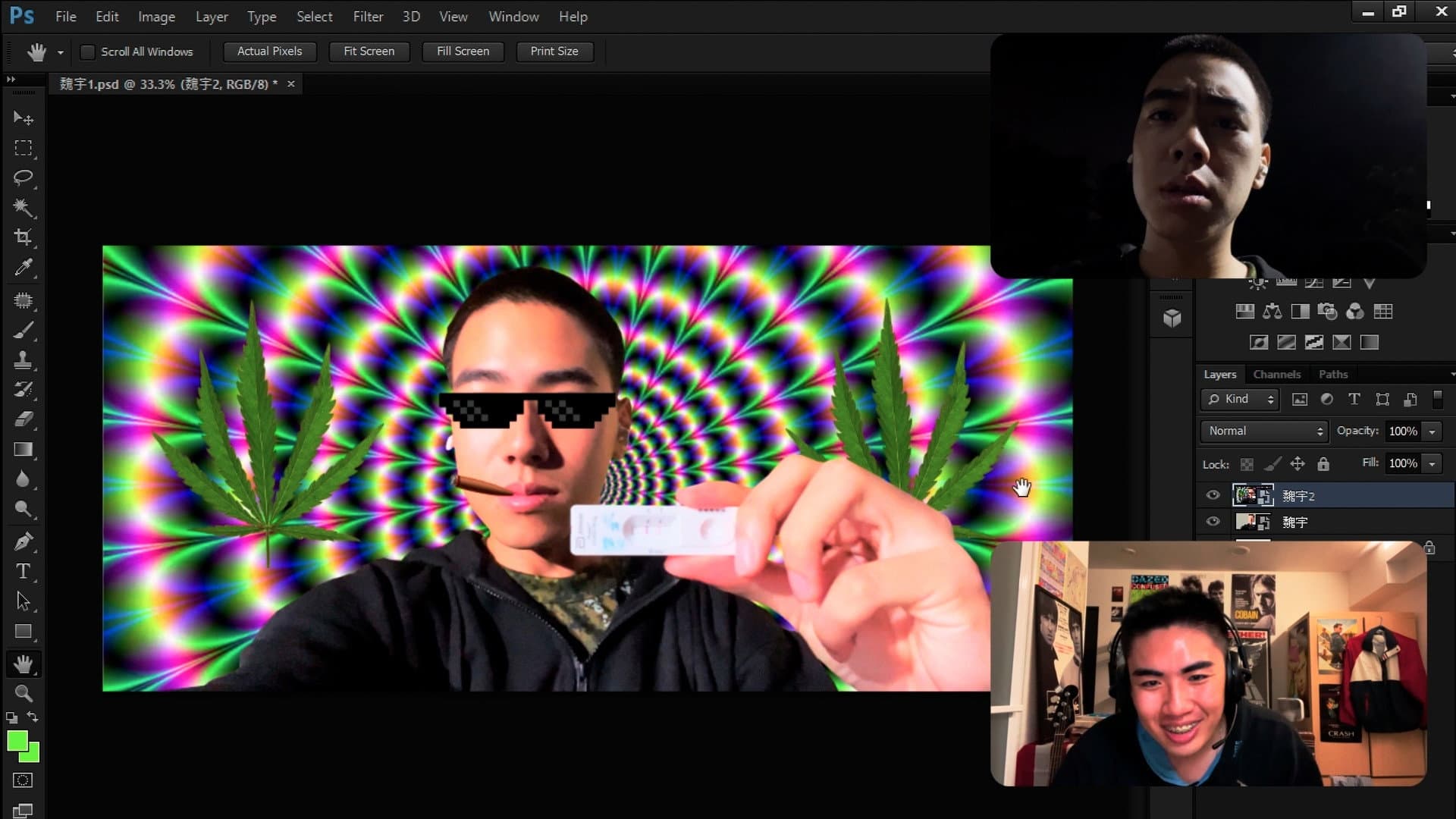
Task: Open the Filter menu
Action: (368, 16)
